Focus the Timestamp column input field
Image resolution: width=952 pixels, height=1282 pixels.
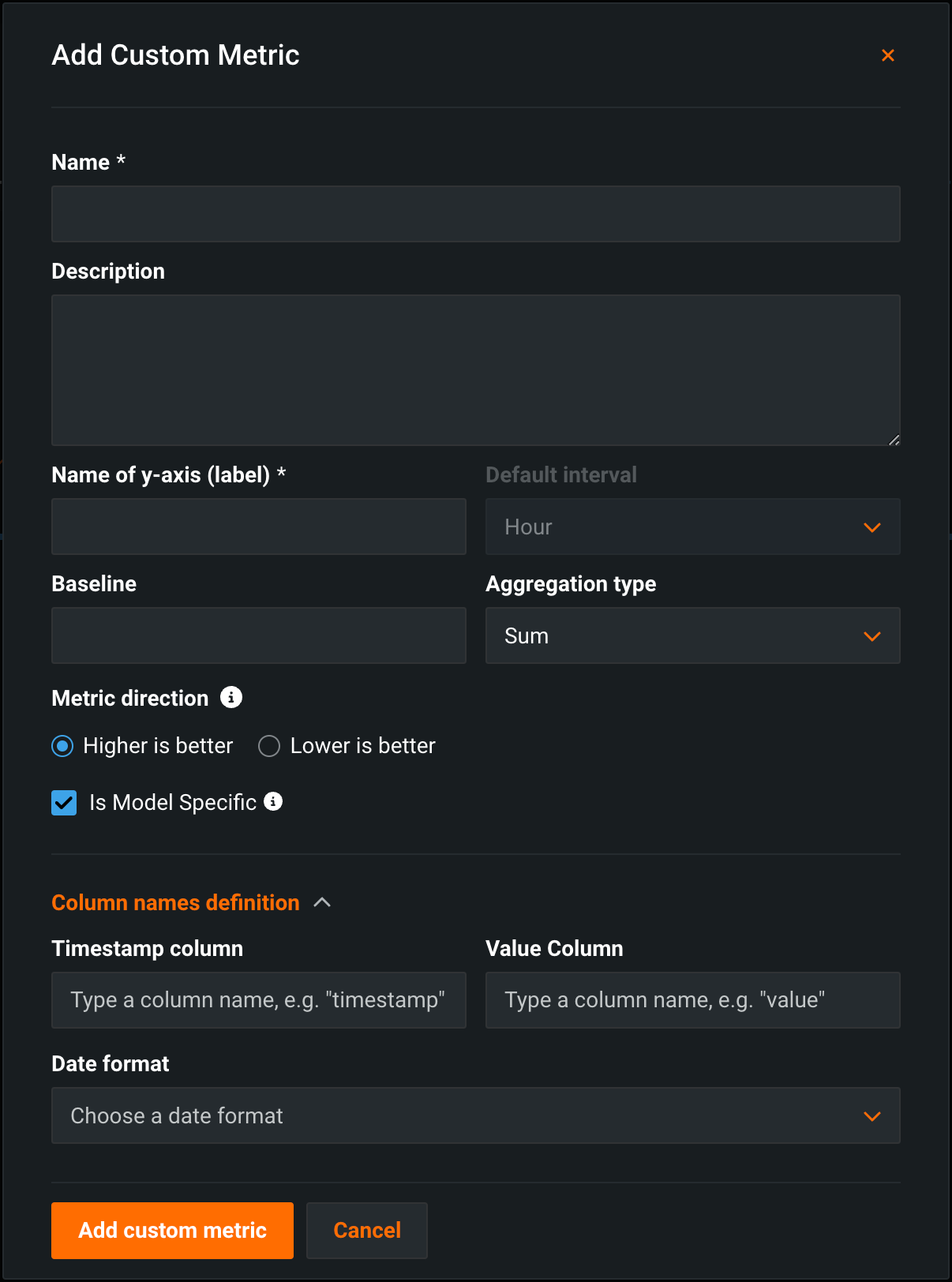pyautogui.click(x=258, y=1000)
